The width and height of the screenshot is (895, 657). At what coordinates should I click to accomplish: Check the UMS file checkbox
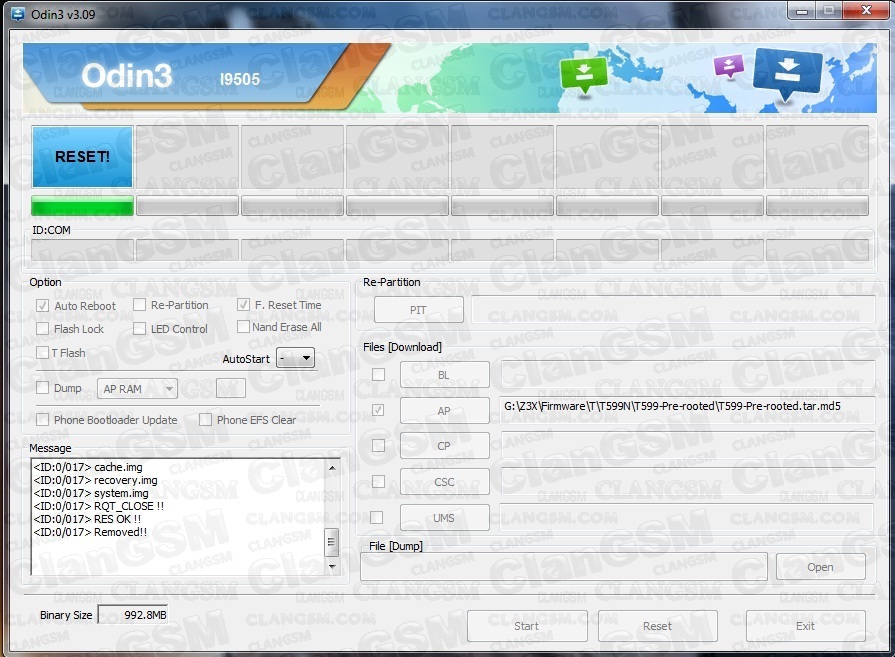[377, 517]
